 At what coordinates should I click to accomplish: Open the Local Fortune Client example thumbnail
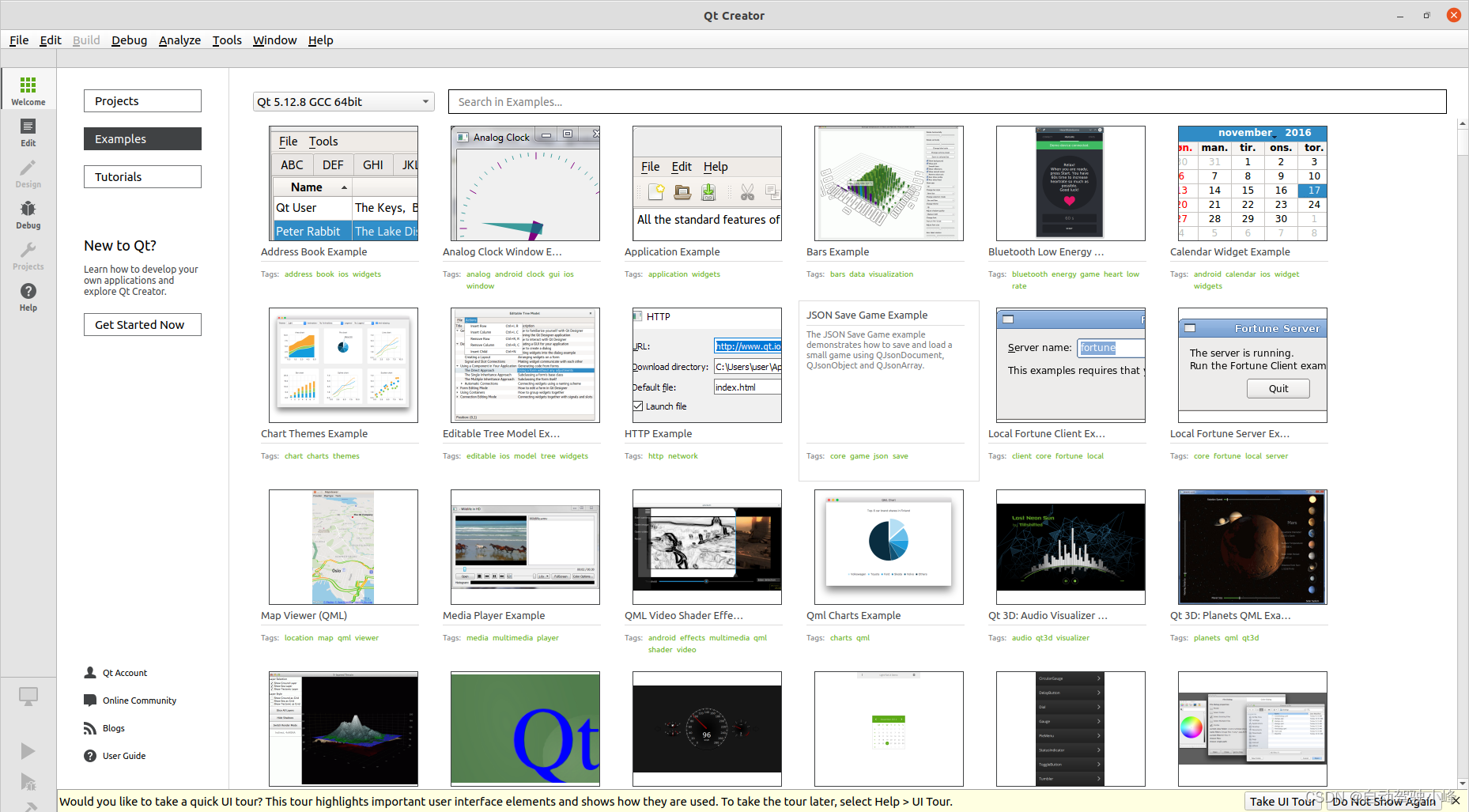(1071, 365)
